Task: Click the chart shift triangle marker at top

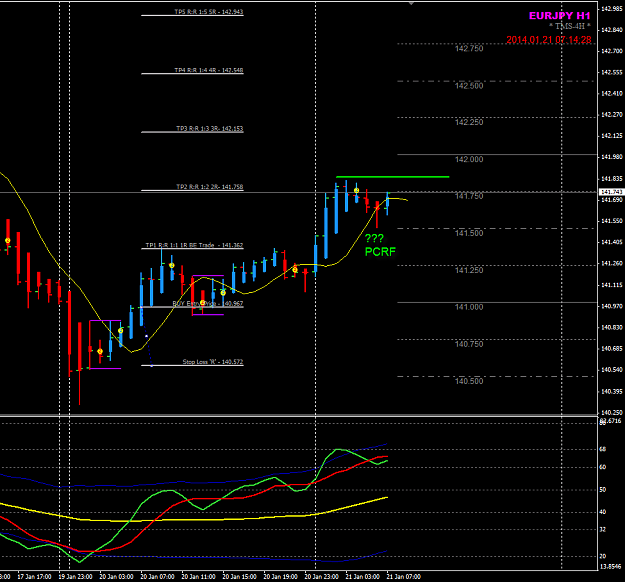Action: pos(411,3)
